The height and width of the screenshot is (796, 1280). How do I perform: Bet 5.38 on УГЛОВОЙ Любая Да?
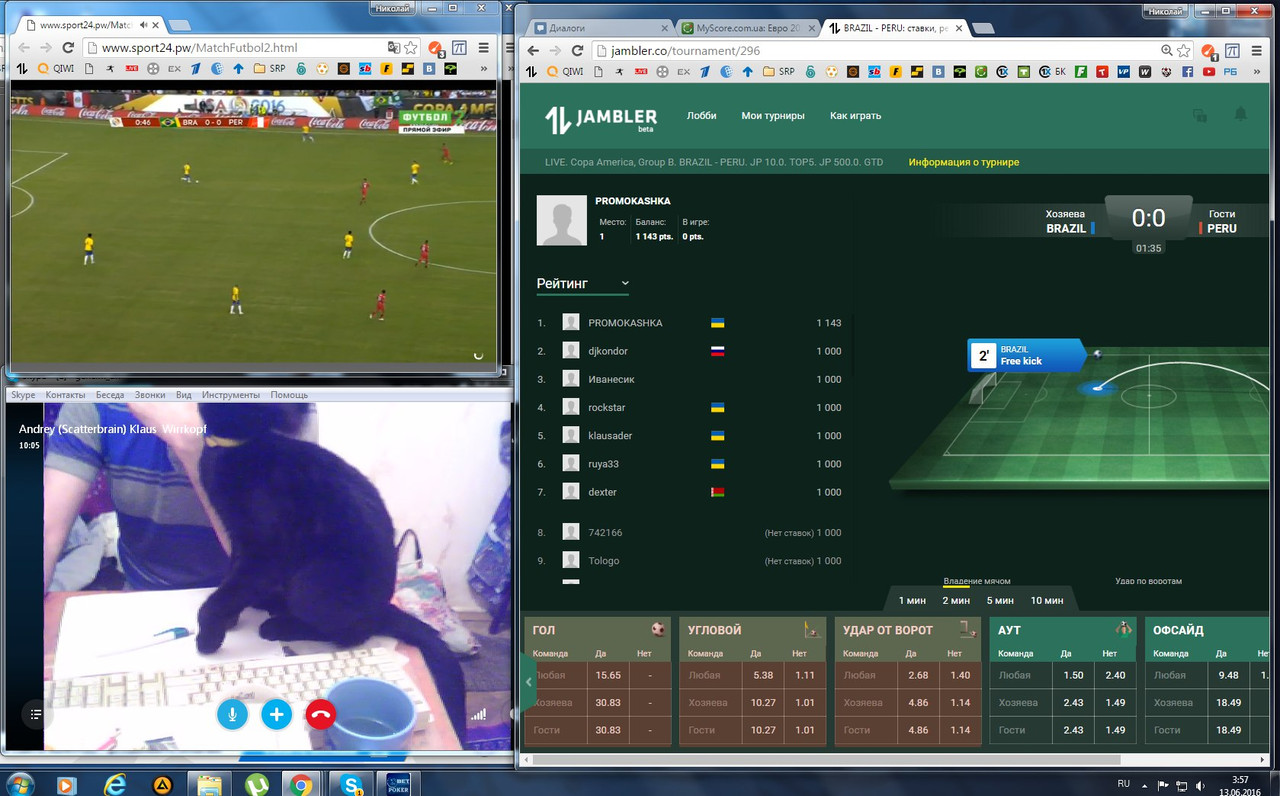762,675
